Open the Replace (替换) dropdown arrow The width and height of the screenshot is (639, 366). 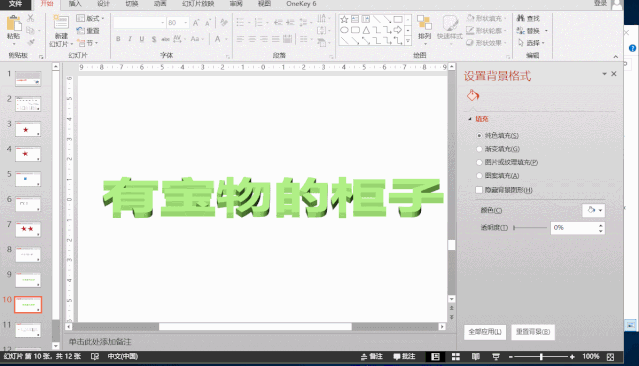point(546,31)
